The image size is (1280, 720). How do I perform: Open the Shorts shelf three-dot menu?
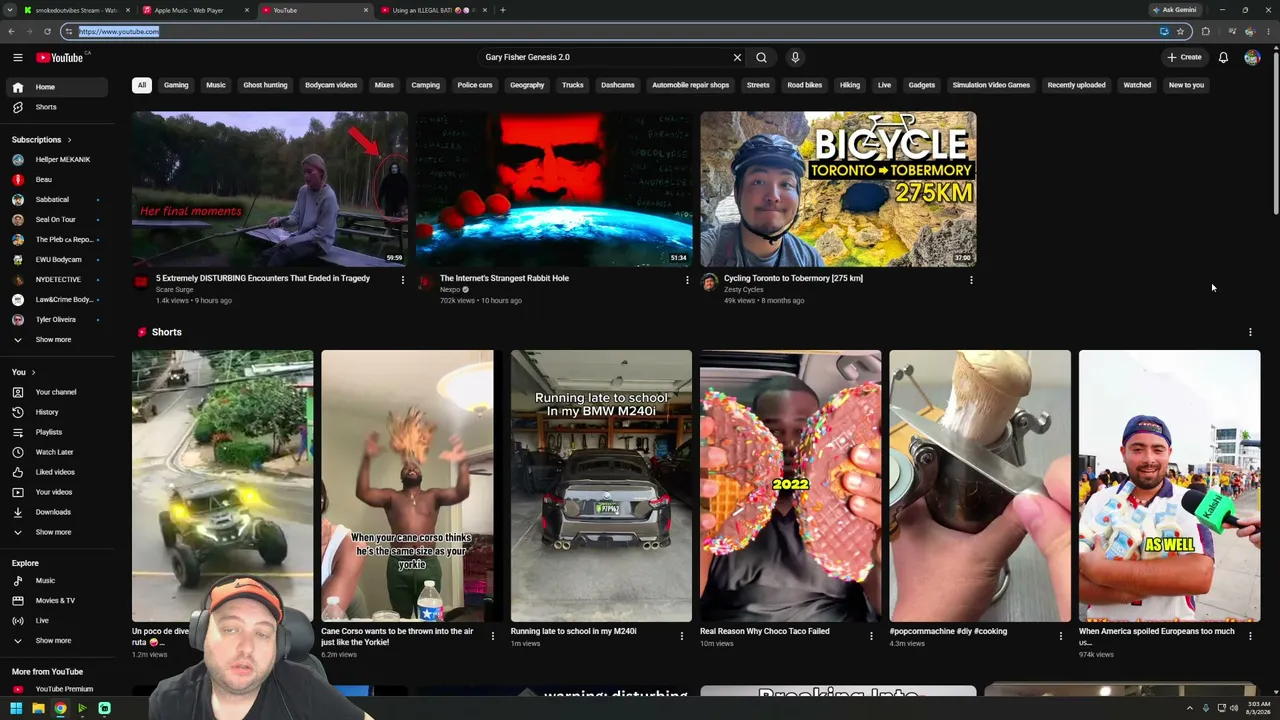click(1250, 332)
